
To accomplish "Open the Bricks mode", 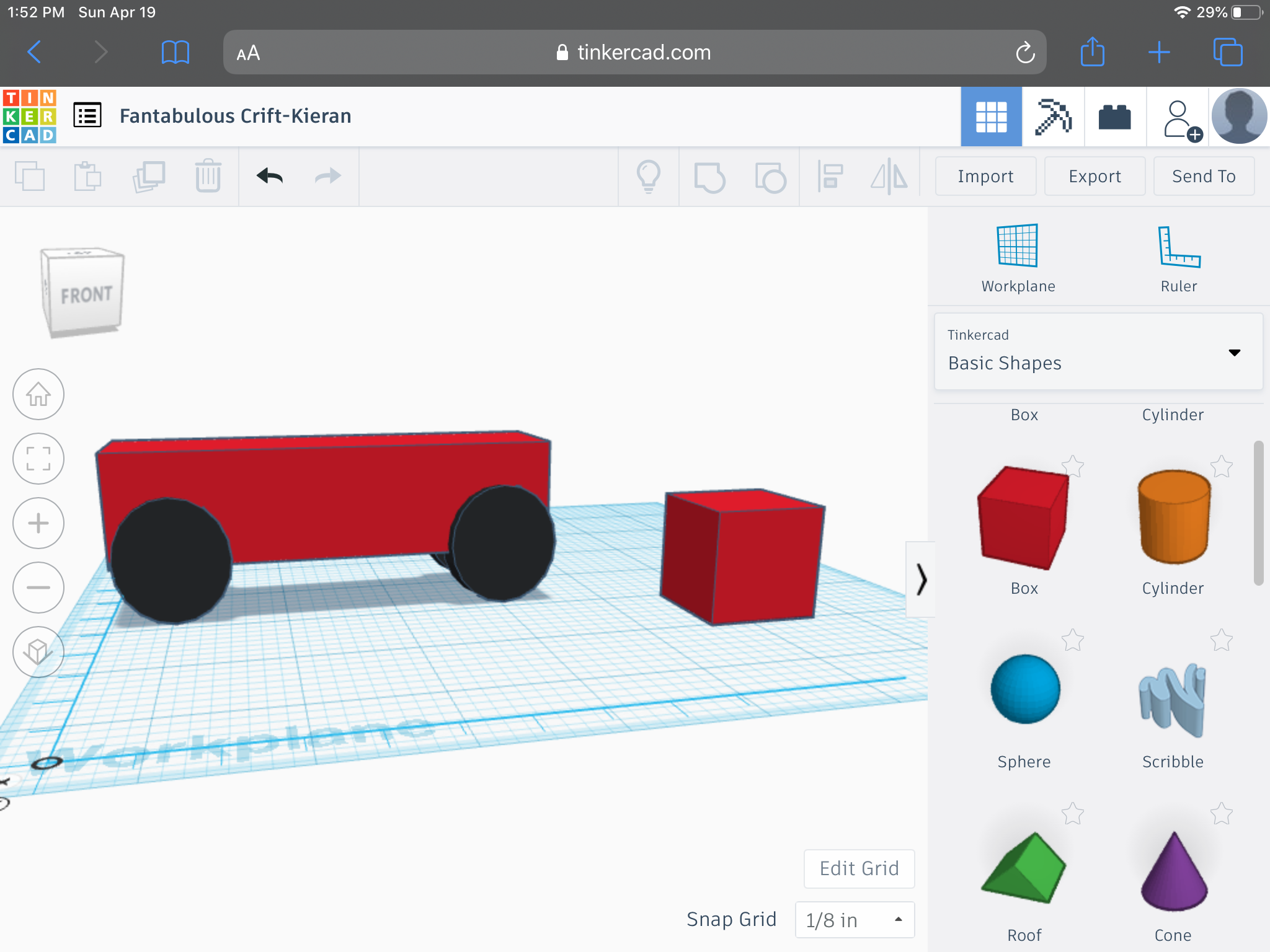I will (x=1115, y=117).
